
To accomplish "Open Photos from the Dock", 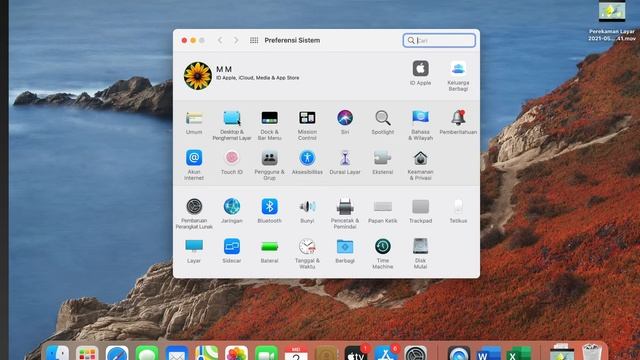I will pyautogui.click(x=236, y=353).
